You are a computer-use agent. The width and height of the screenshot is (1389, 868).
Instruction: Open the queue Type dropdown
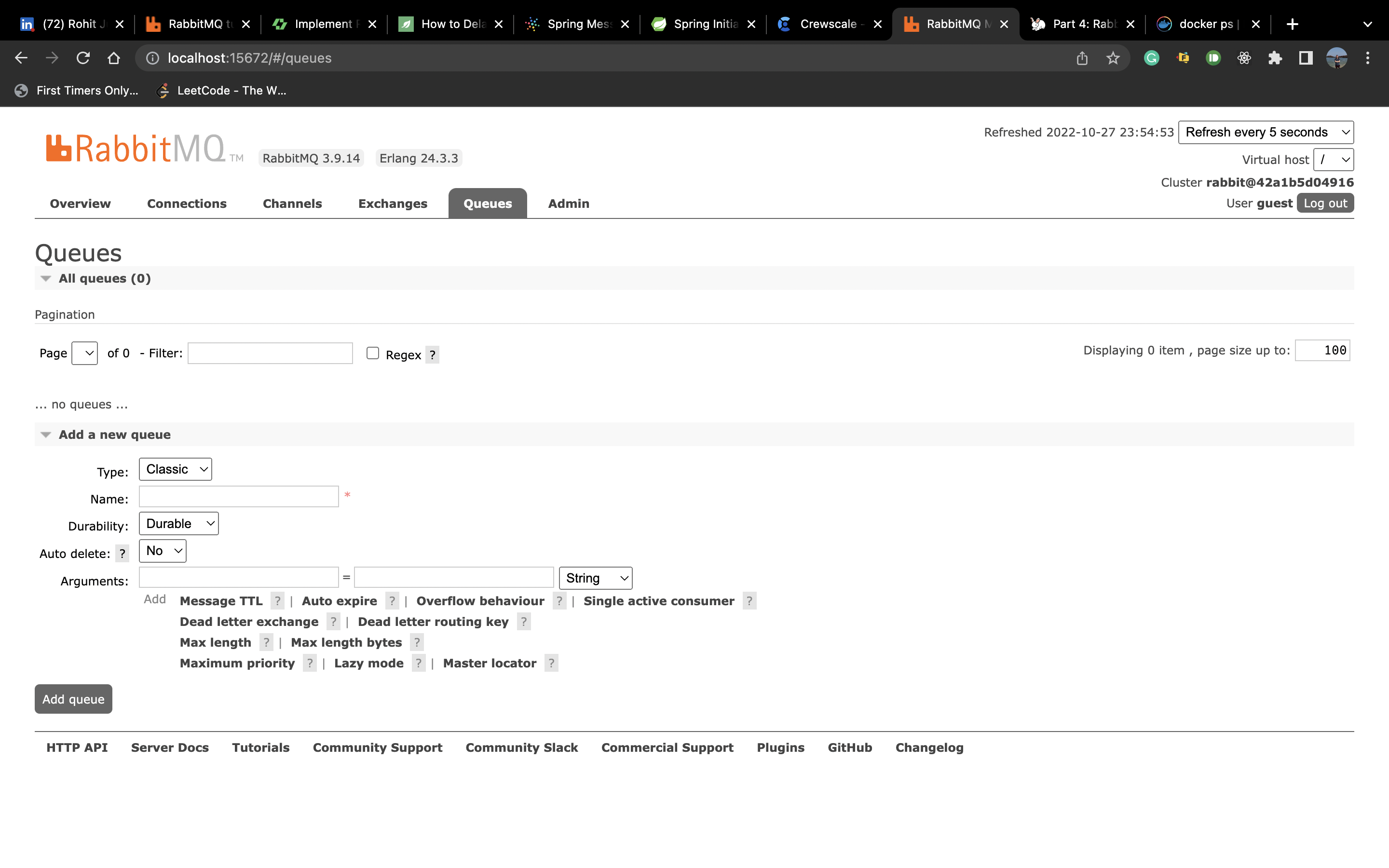click(x=175, y=469)
